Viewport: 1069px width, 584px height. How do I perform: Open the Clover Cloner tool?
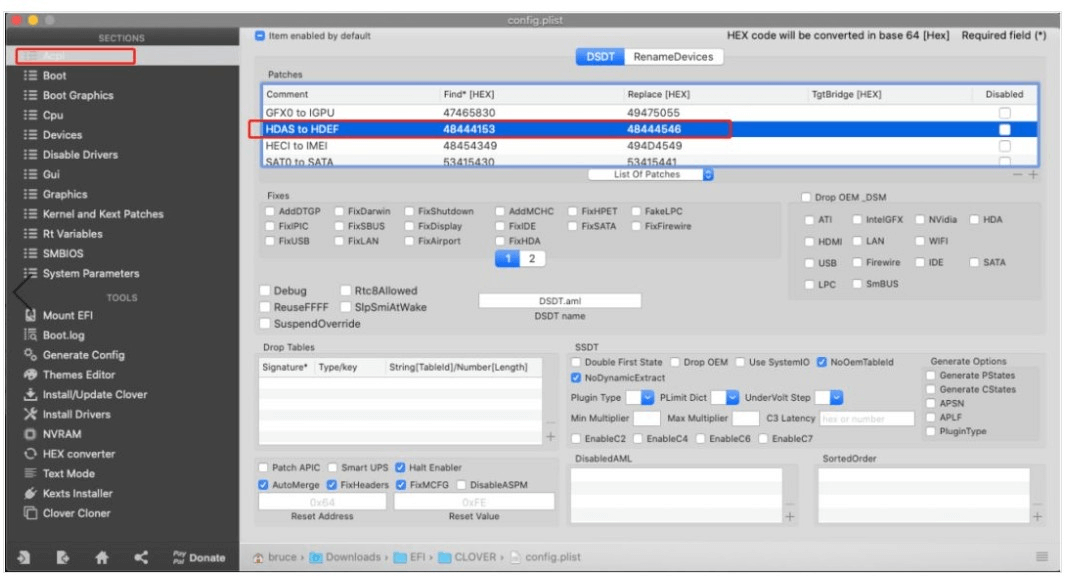click(x=76, y=513)
